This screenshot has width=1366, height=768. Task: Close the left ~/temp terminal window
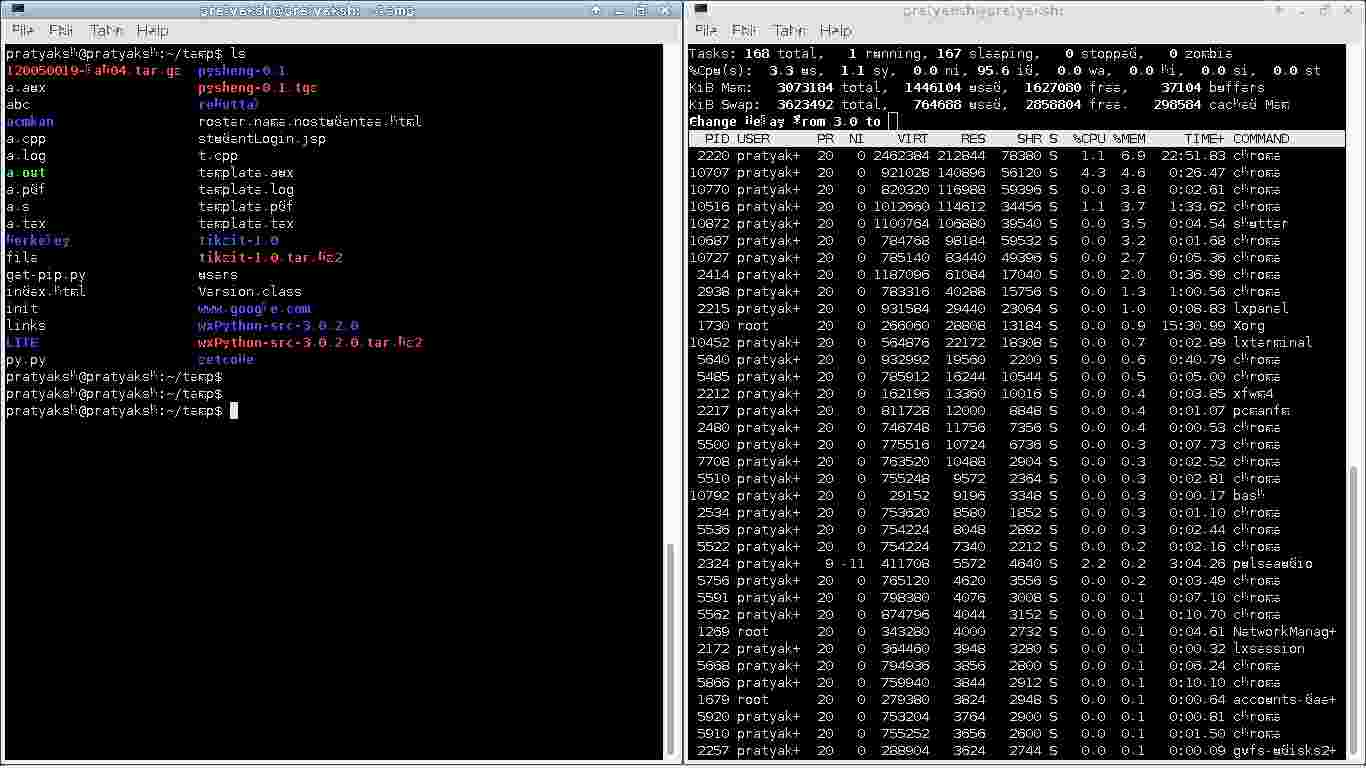pyautogui.click(x=664, y=10)
